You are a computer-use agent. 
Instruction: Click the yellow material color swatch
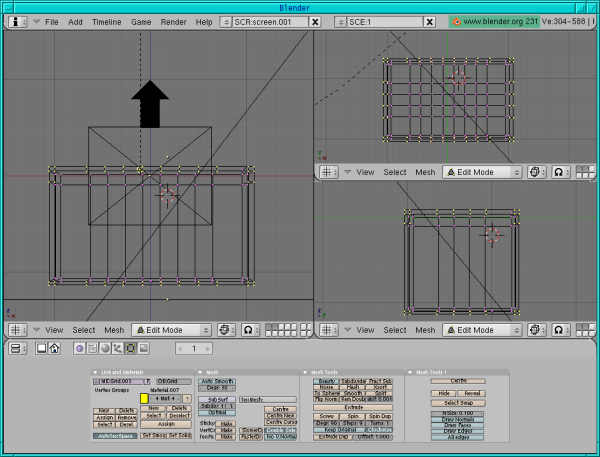tap(144, 398)
